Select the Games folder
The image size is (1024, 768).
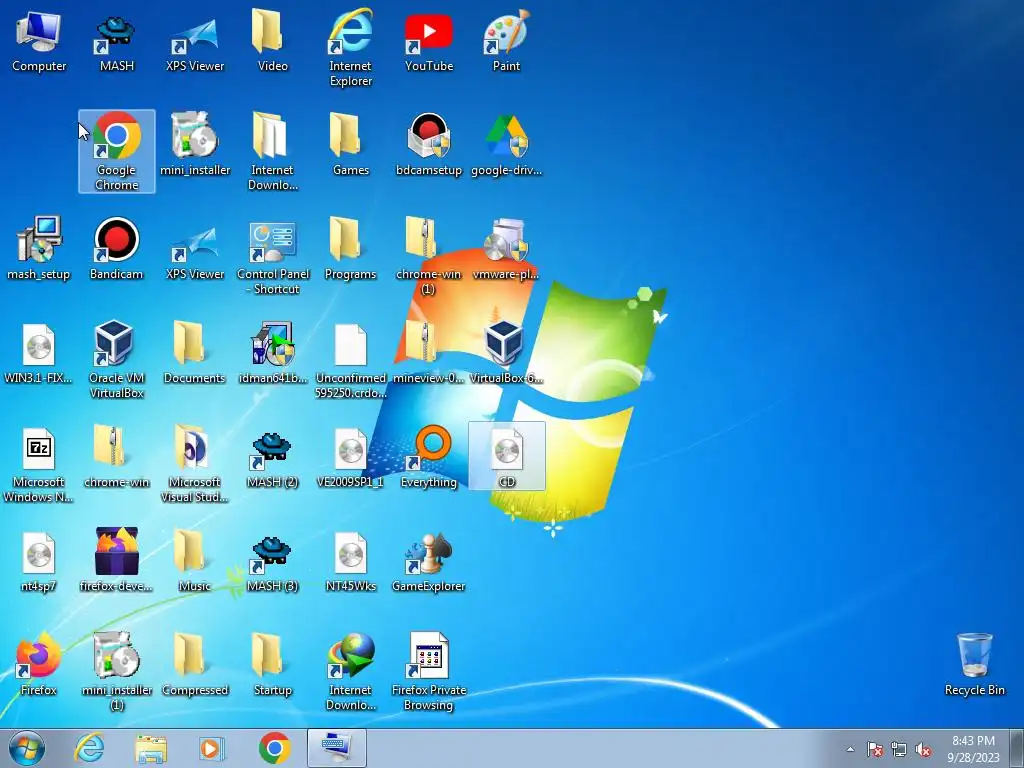click(350, 144)
